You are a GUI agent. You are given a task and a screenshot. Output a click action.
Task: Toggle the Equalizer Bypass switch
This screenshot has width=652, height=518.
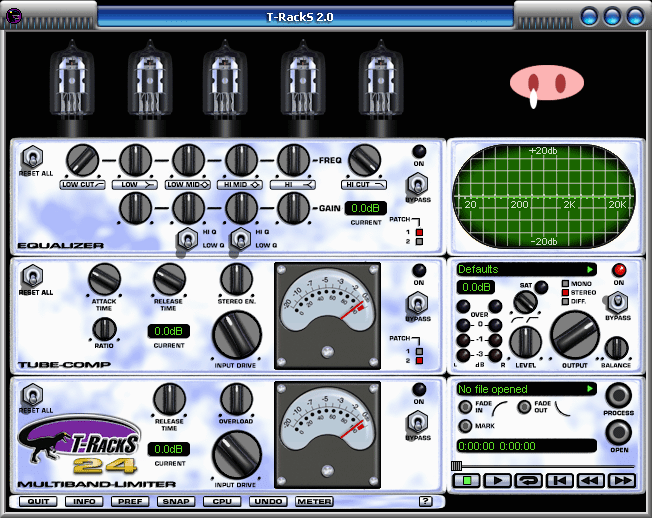[x=417, y=184]
